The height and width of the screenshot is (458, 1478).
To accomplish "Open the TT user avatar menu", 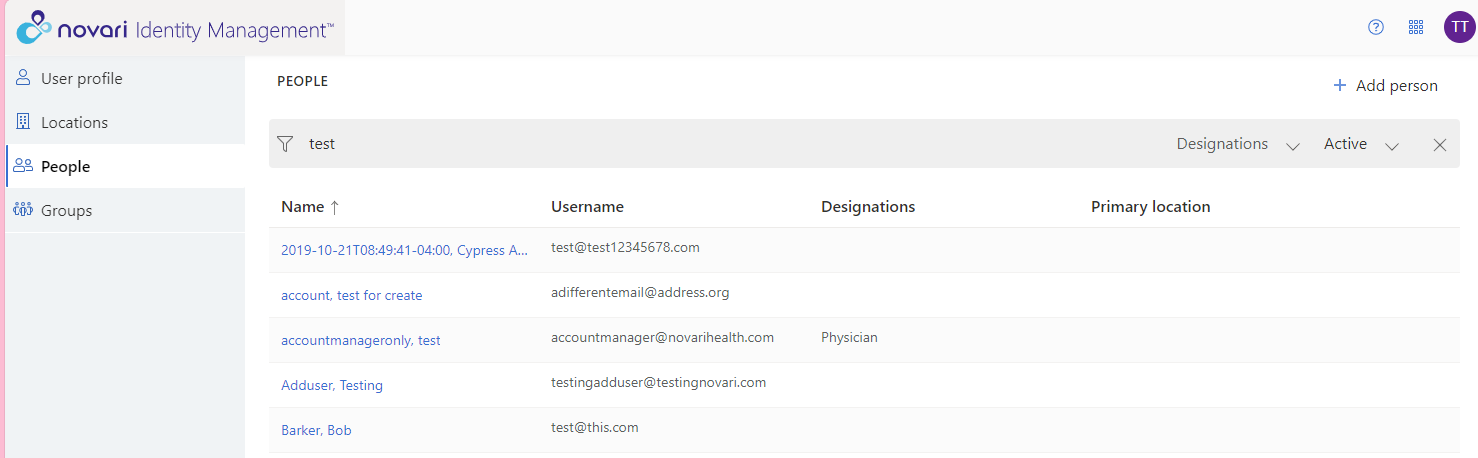I will 1460,27.
